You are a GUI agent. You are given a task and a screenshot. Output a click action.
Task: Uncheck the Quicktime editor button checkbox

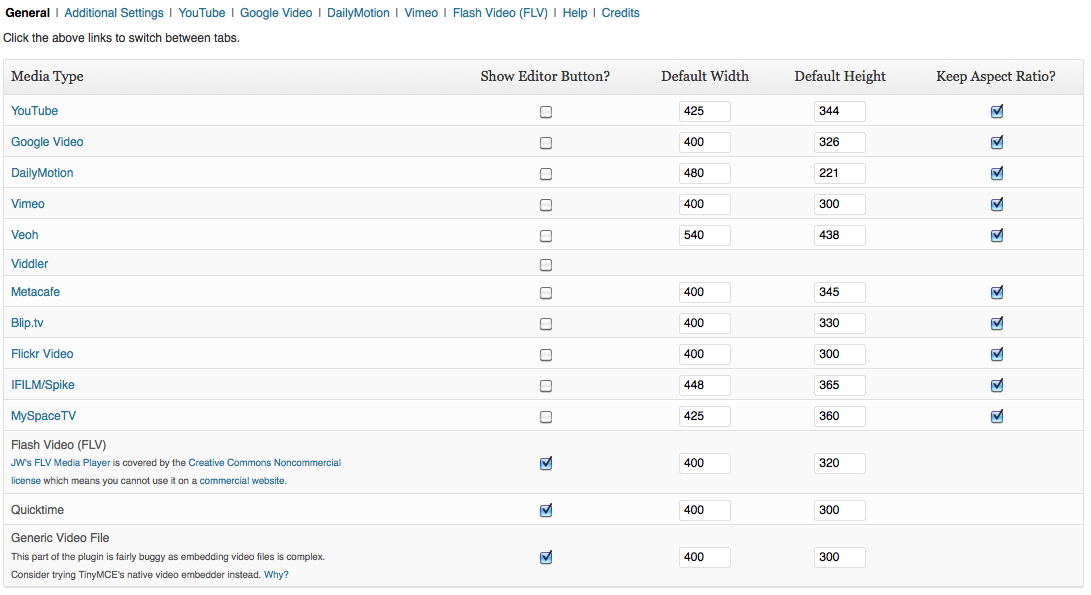(546, 511)
